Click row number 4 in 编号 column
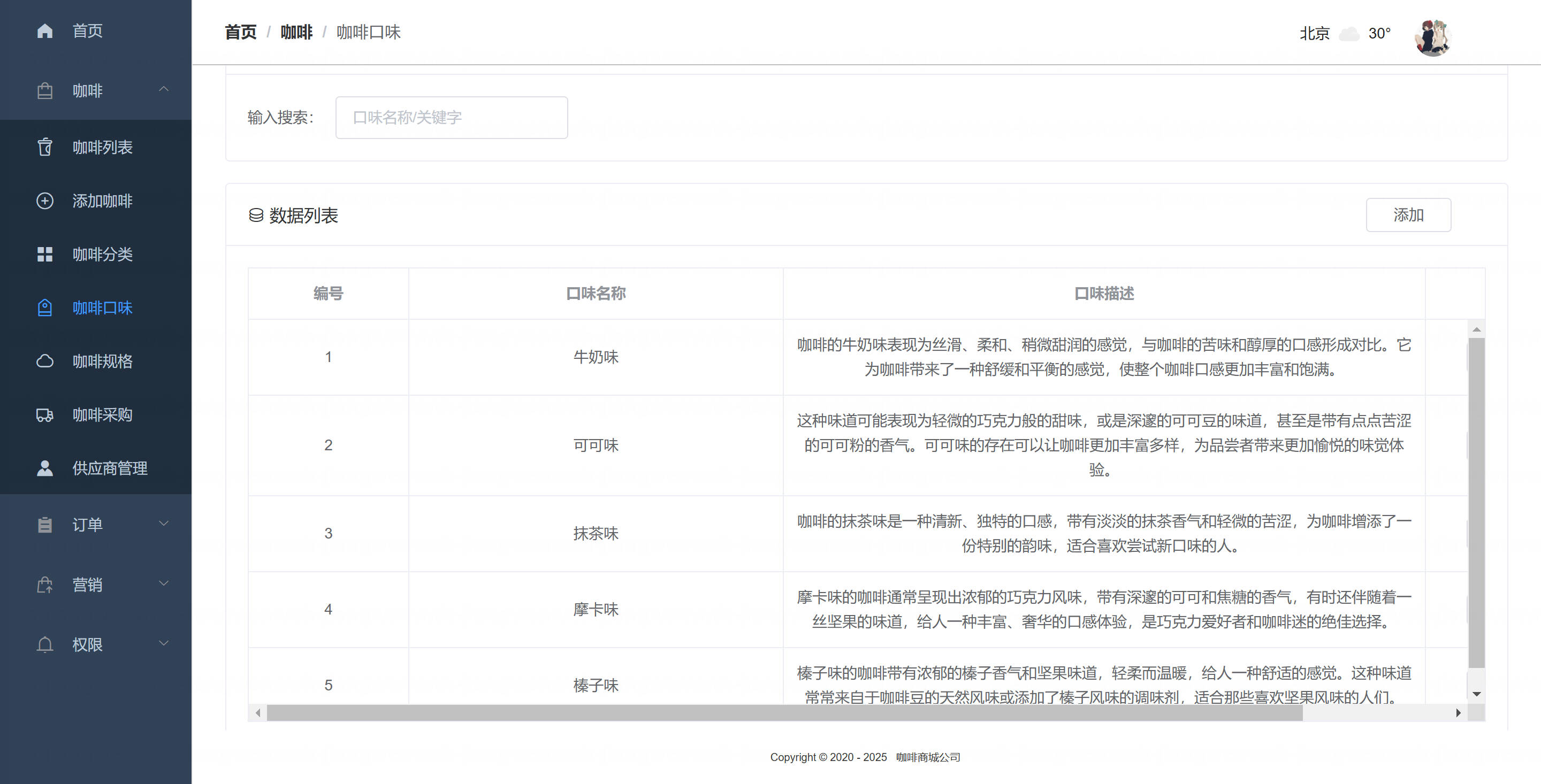The image size is (1541, 784). pyautogui.click(x=329, y=609)
